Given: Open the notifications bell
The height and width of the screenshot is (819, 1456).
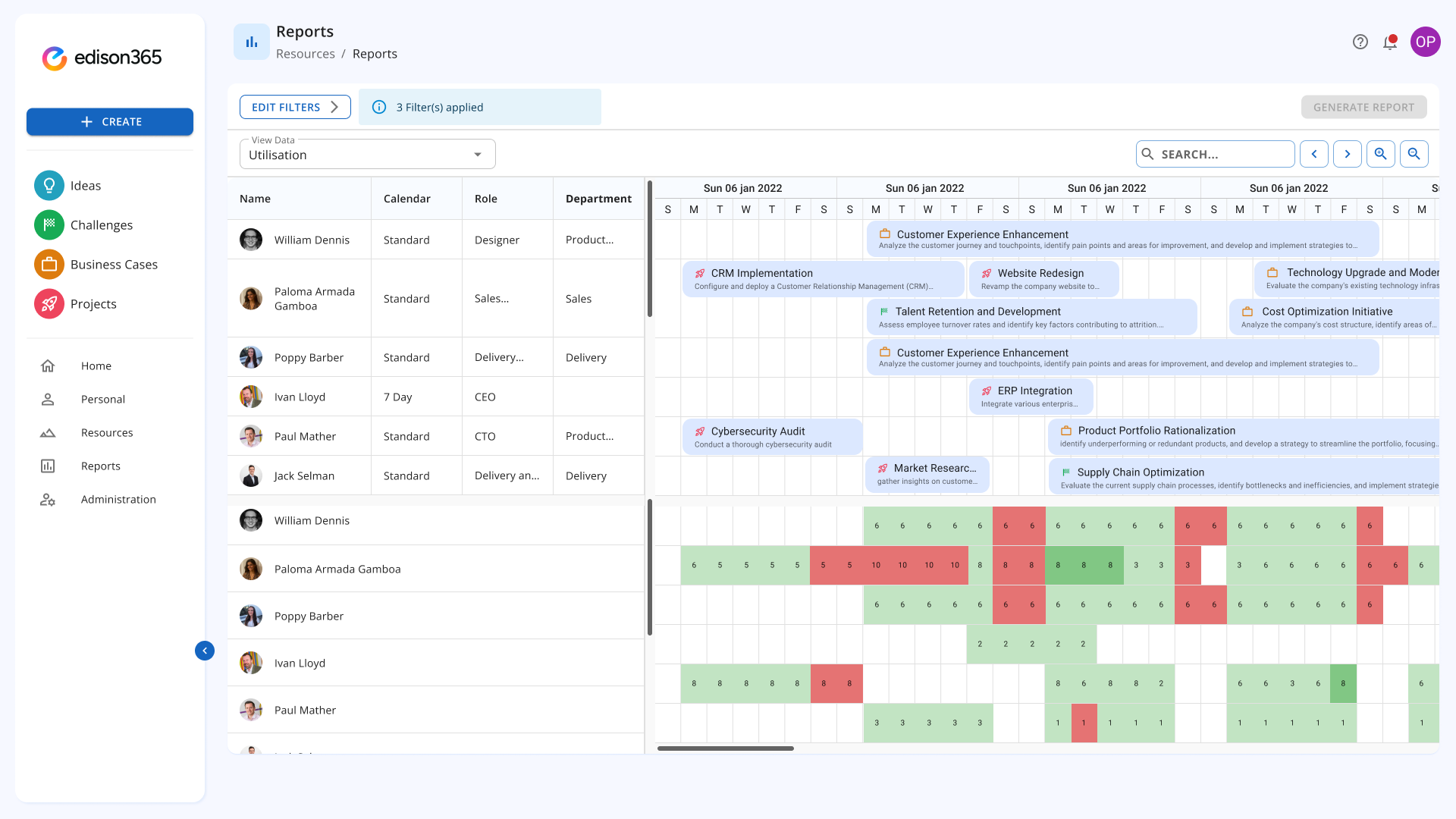Looking at the screenshot, I should [x=1390, y=42].
